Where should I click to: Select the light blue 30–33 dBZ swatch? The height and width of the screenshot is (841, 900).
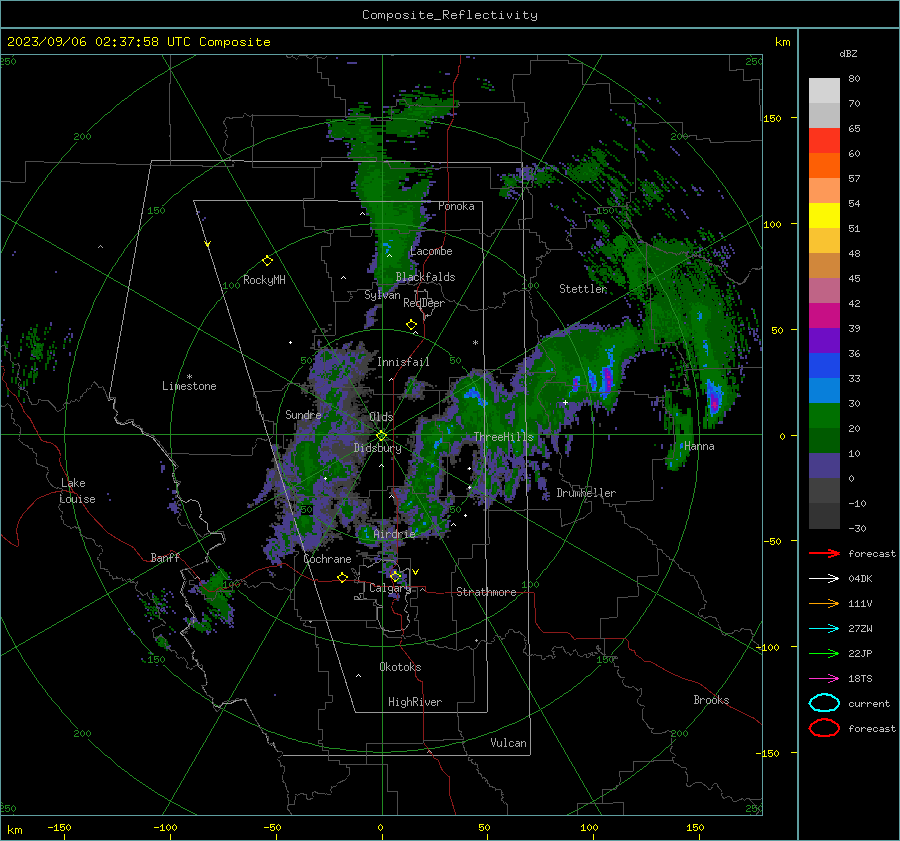click(824, 391)
